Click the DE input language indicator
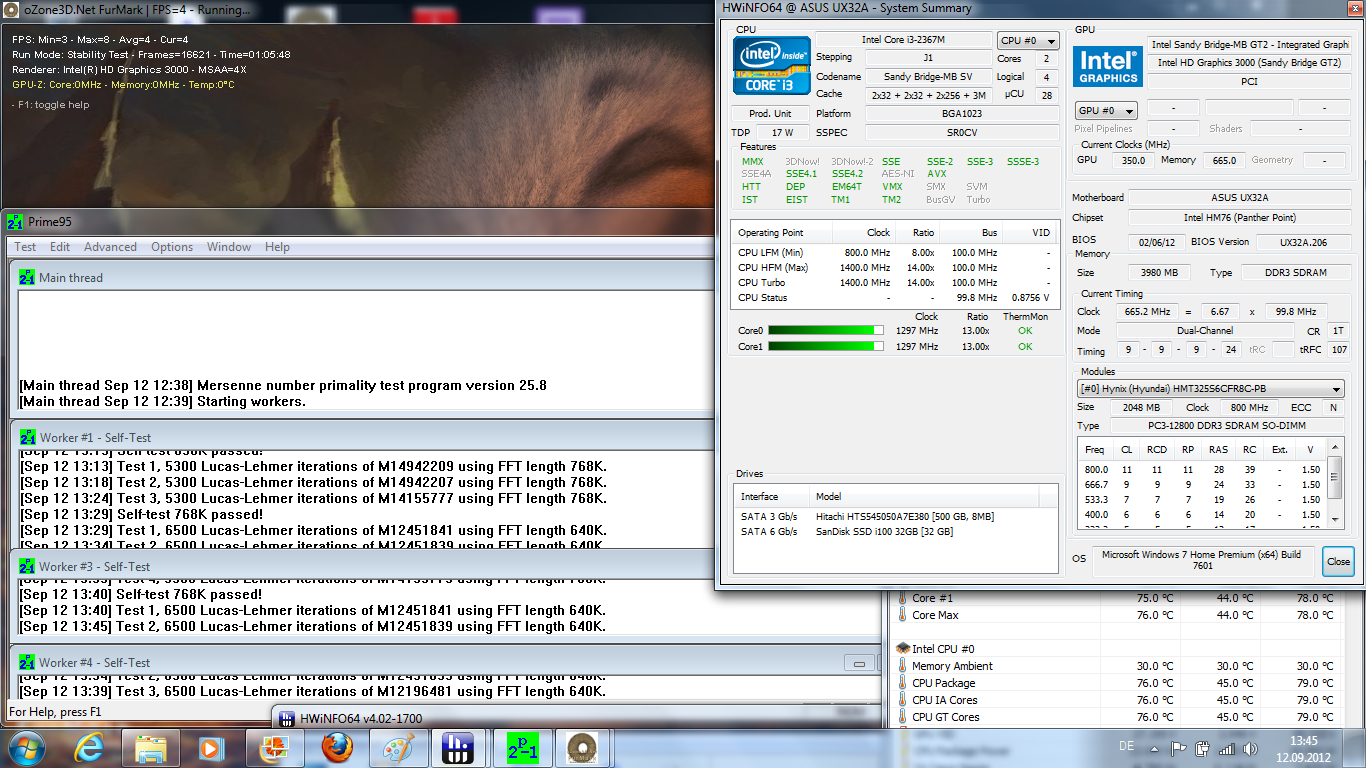Image resolution: width=1366 pixels, height=768 pixels. (1127, 747)
